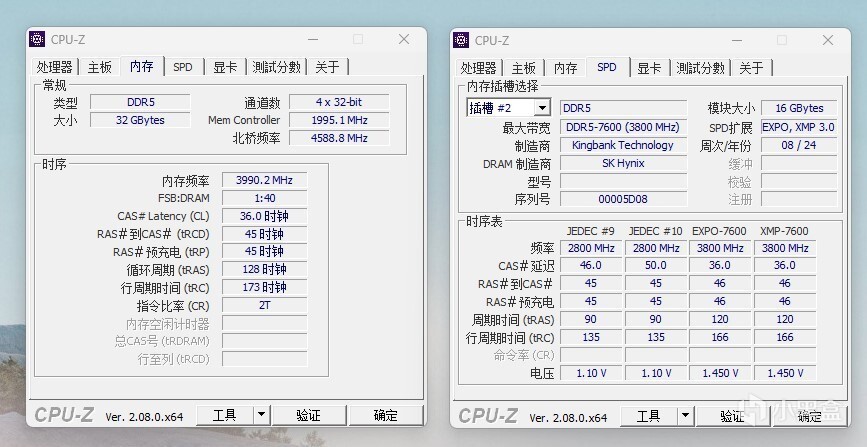867x447 pixels.
Task: Open 主板 tab in right CPU-Z window
Action: [524, 68]
